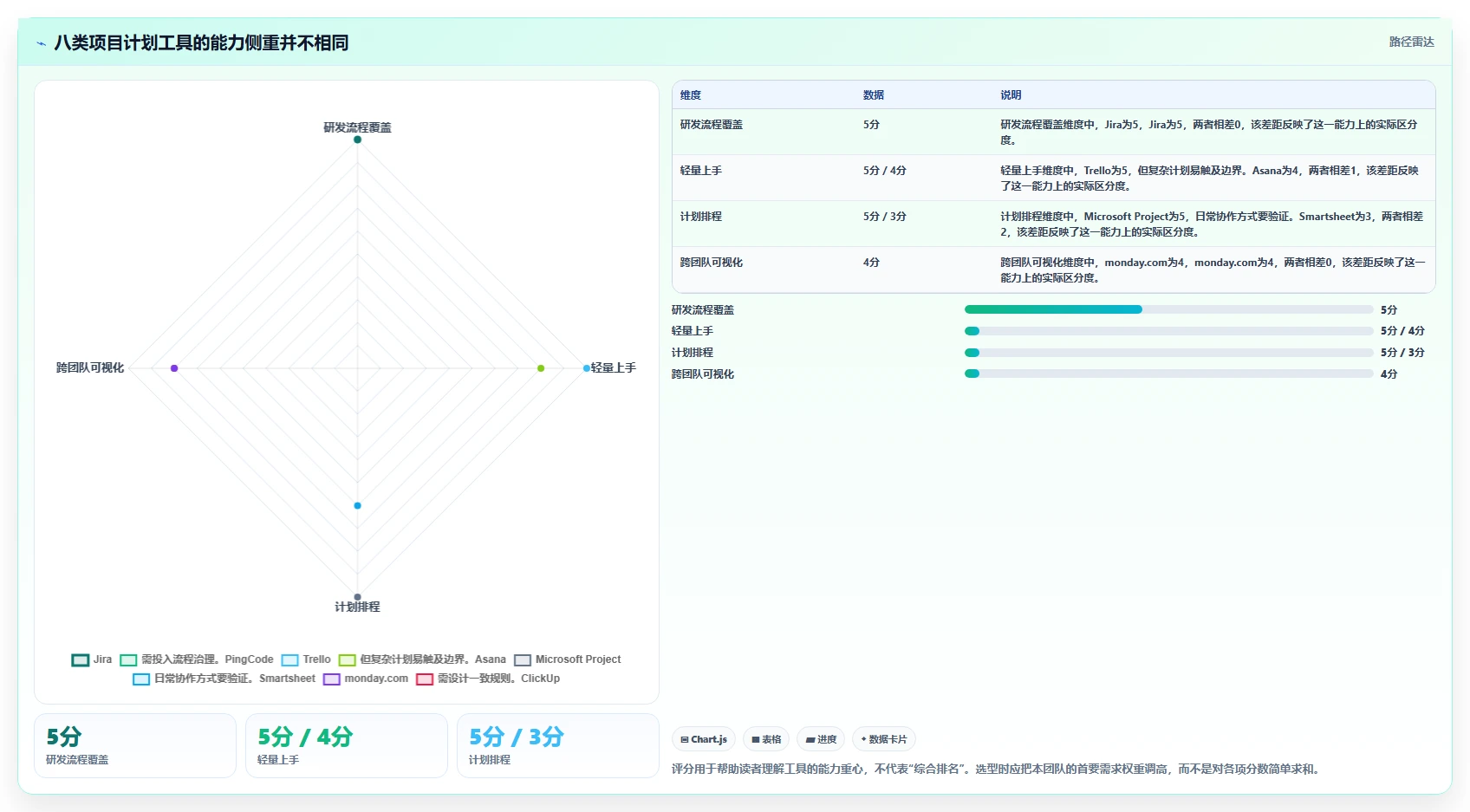Click the 表格 chip
The width and height of the screenshot is (1470, 812).
coord(766,739)
